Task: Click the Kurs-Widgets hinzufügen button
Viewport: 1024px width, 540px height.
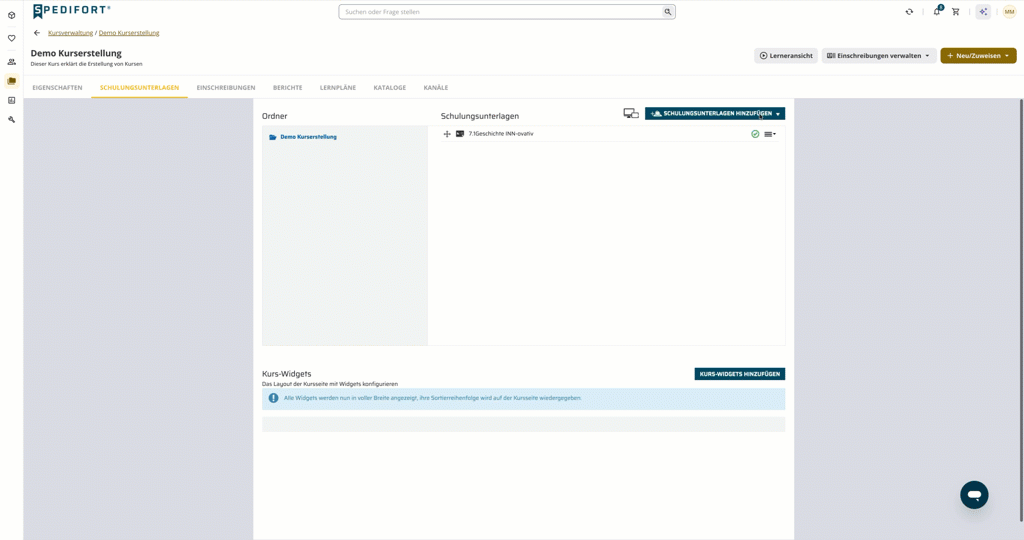Action: (x=739, y=374)
